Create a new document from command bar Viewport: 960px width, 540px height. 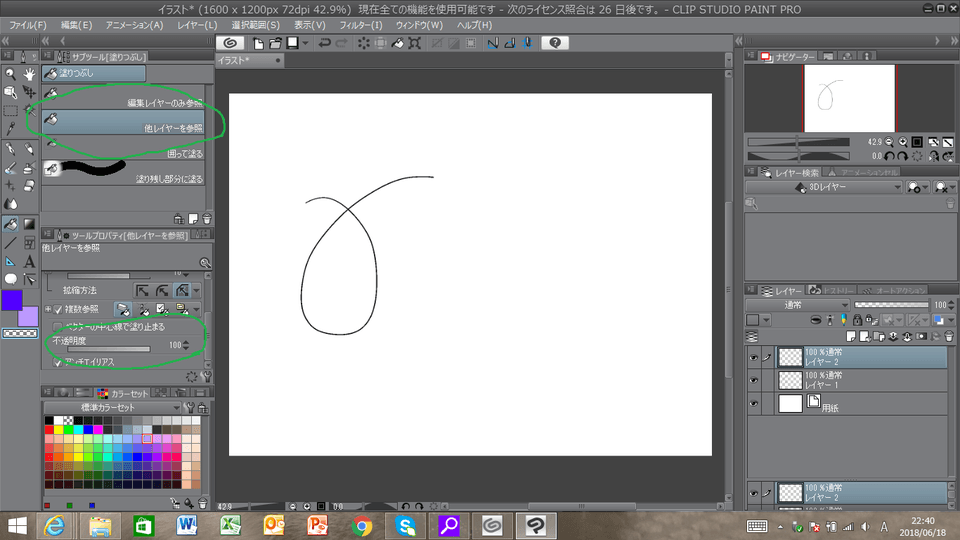coord(258,43)
